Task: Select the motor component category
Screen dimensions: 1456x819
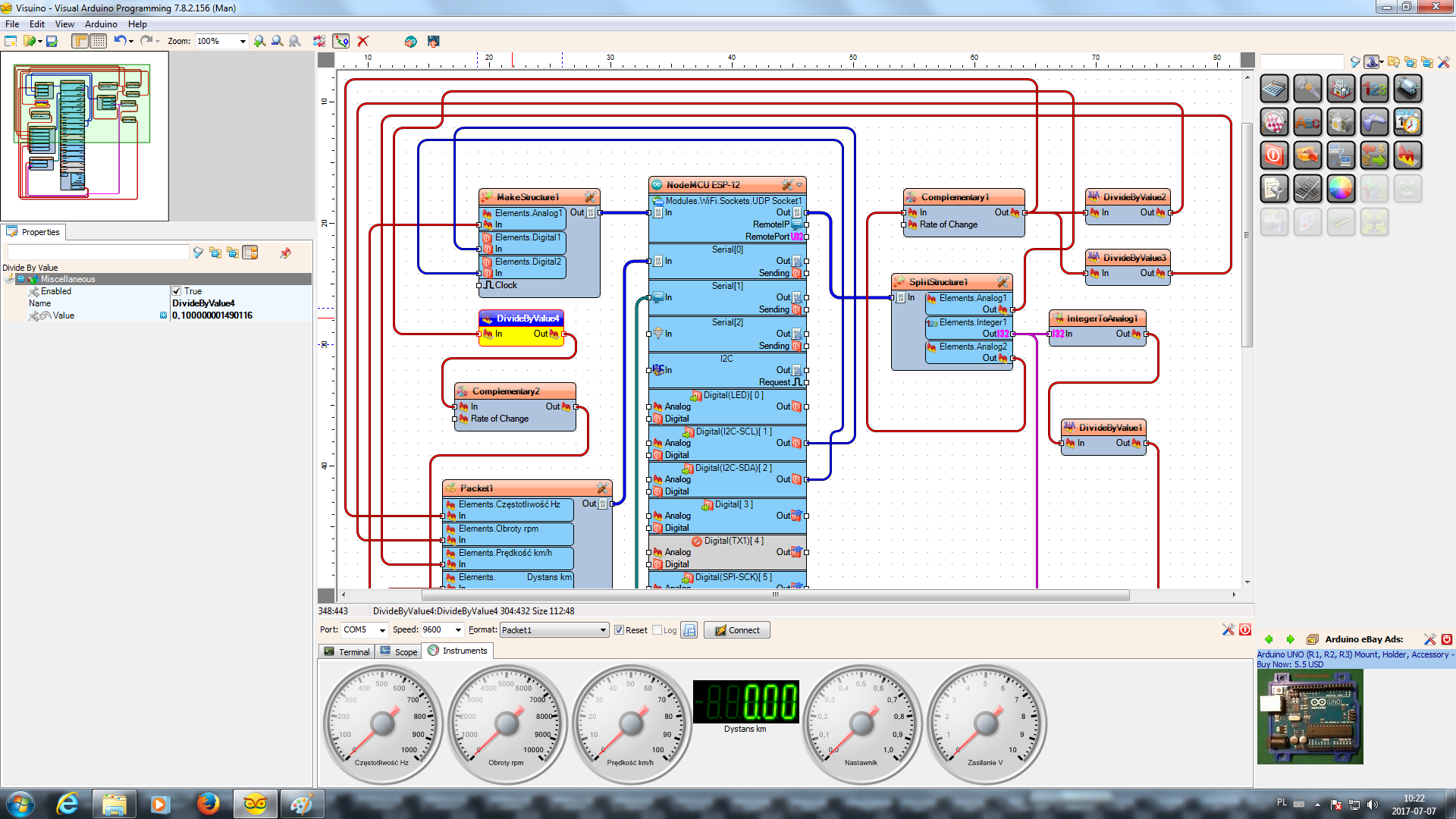Action: pos(1407,89)
